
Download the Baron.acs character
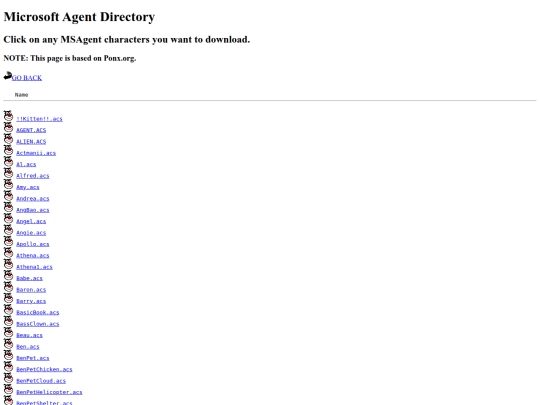(31, 290)
